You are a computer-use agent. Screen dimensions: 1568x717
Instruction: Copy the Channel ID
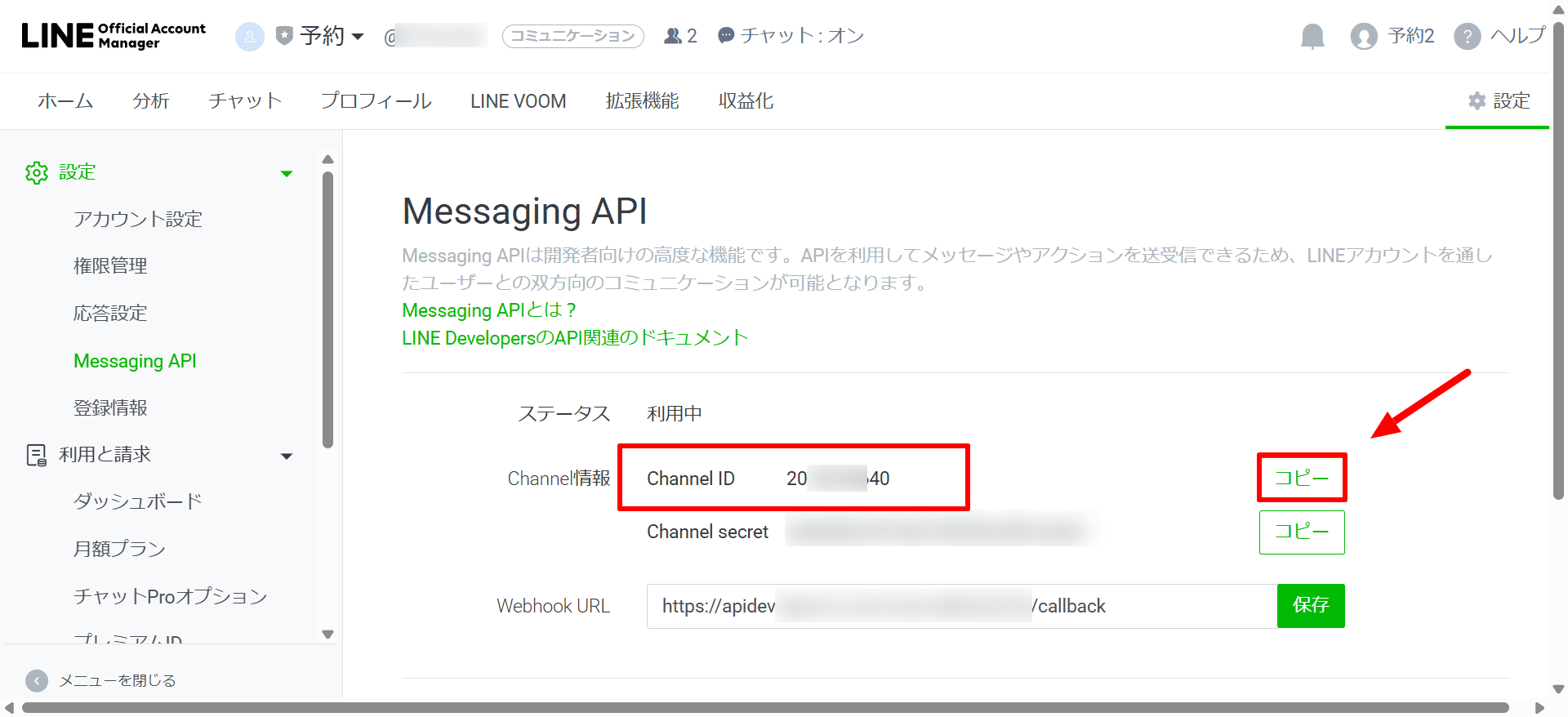[1302, 478]
